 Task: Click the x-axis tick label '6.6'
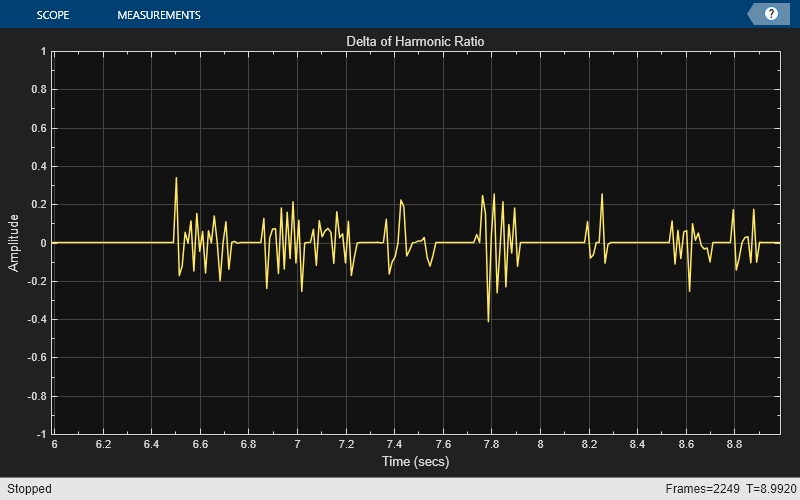tap(201, 444)
